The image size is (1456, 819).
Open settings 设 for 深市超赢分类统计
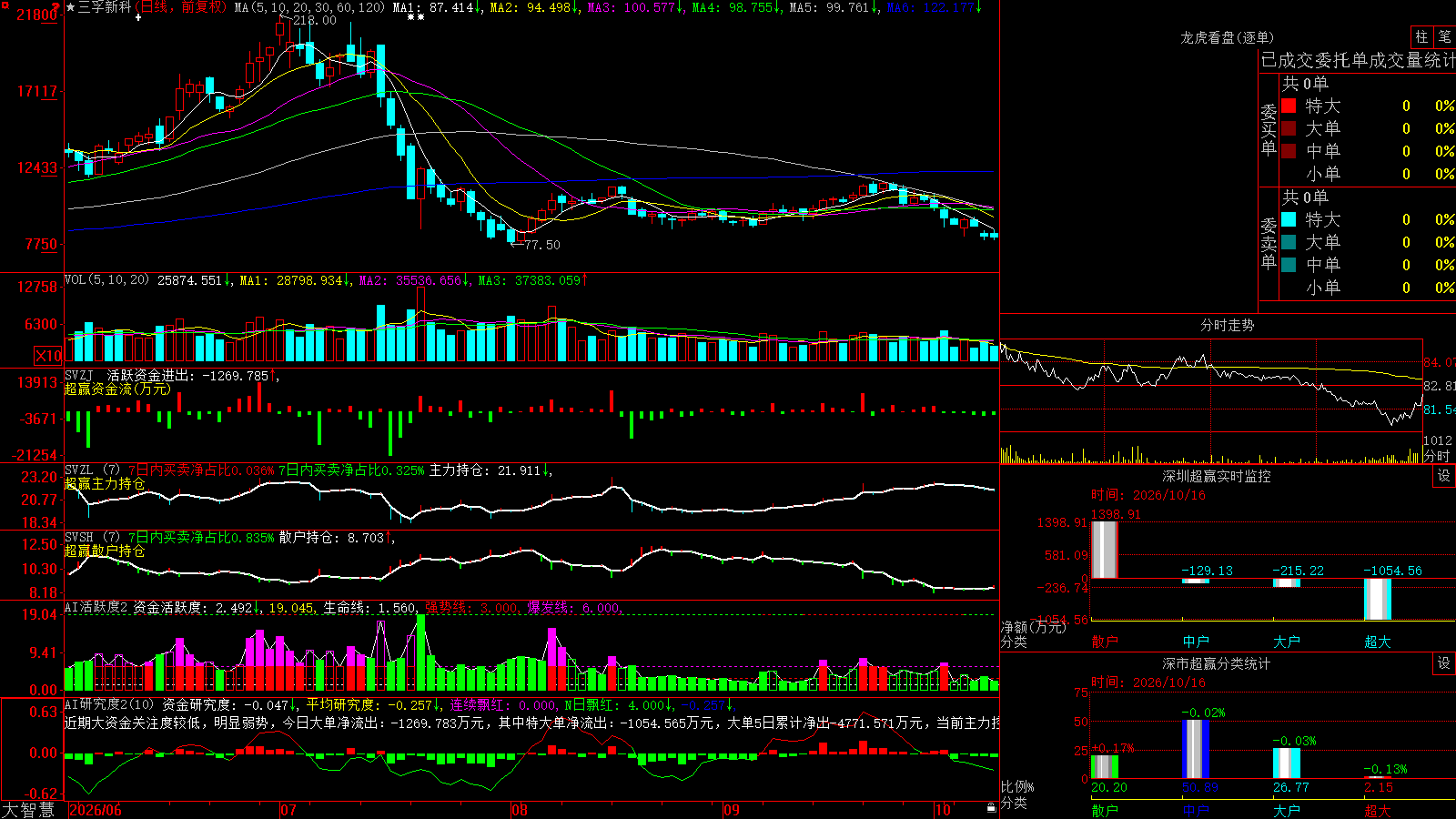pos(1444,663)
